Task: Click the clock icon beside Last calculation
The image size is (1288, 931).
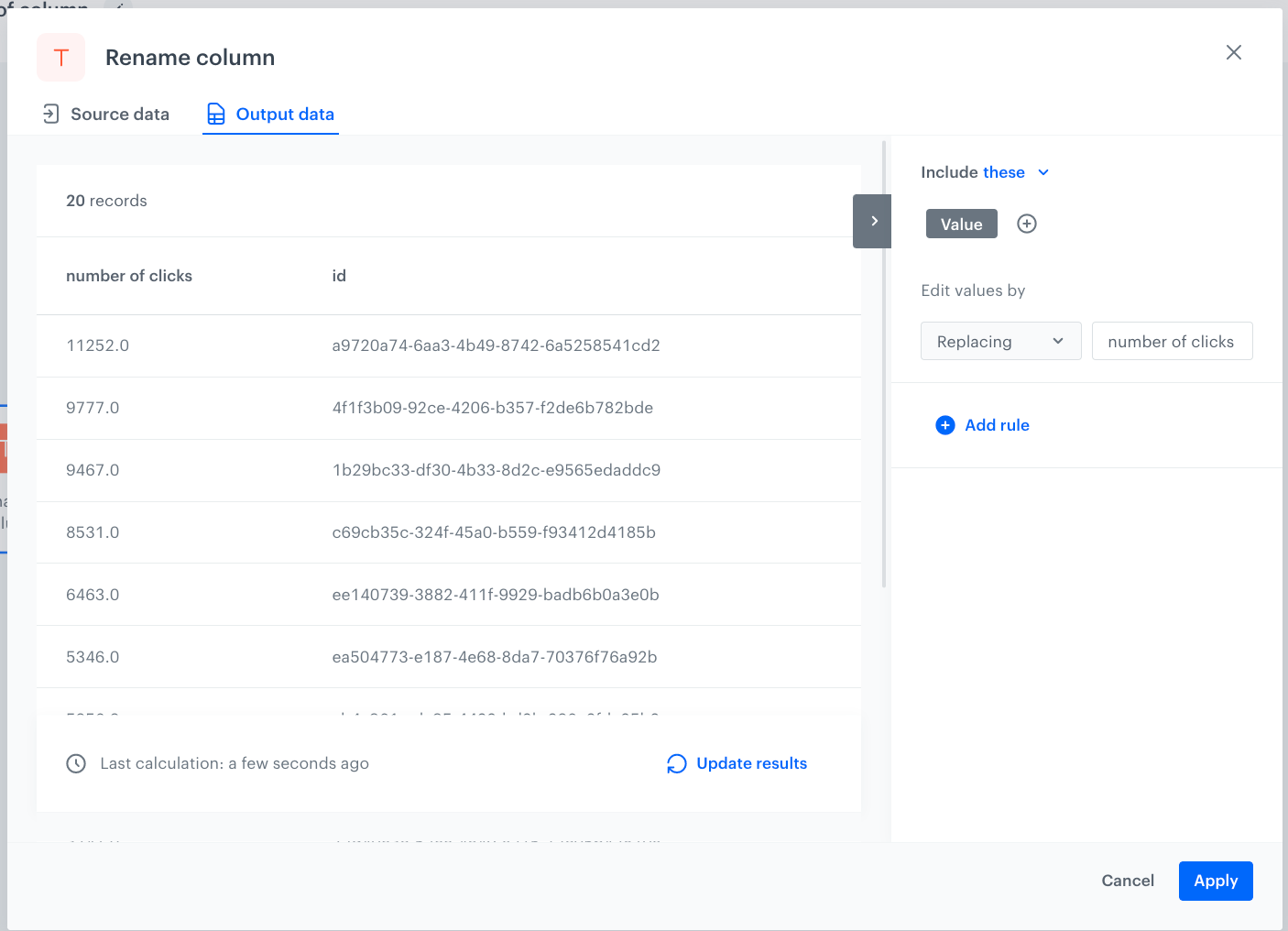Action: 76,764
